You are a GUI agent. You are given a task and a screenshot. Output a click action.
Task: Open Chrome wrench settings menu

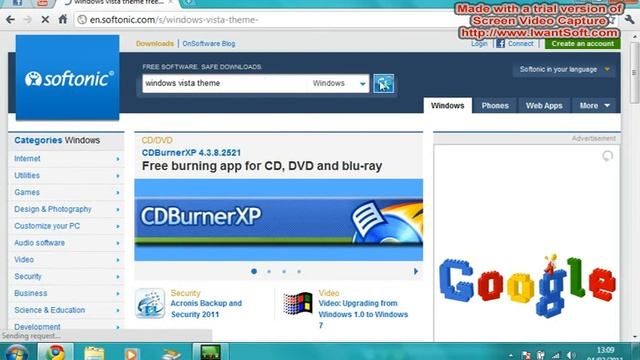(629, 19)
